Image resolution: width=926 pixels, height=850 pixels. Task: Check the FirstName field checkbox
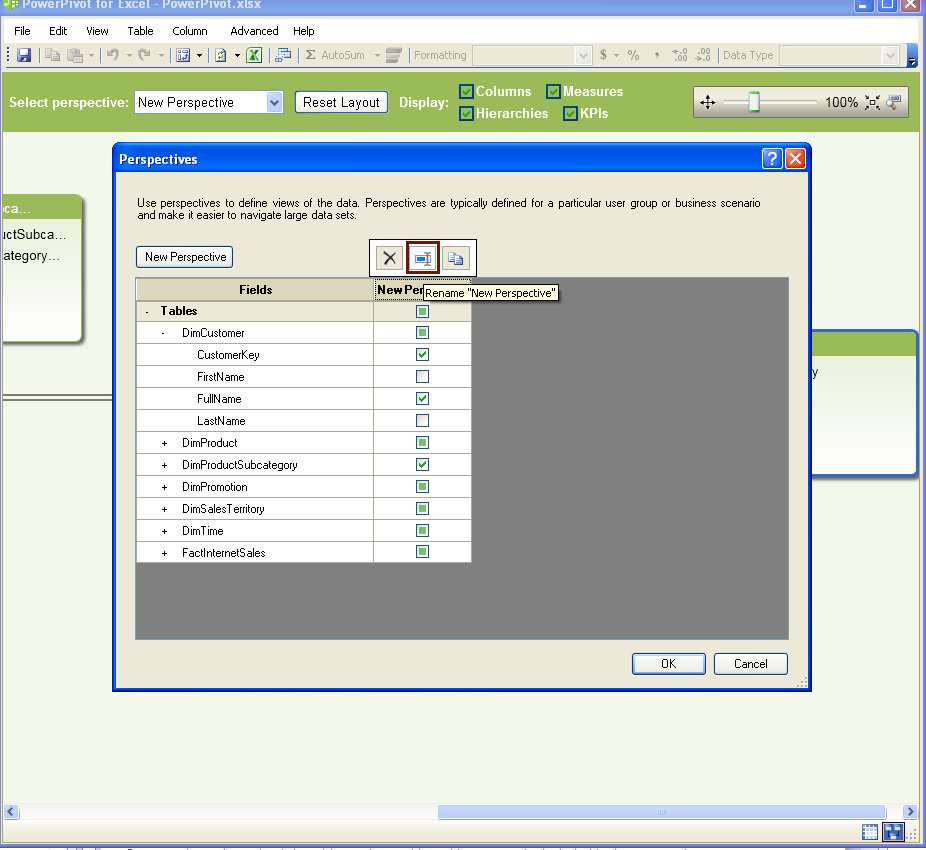click(422, 376)
